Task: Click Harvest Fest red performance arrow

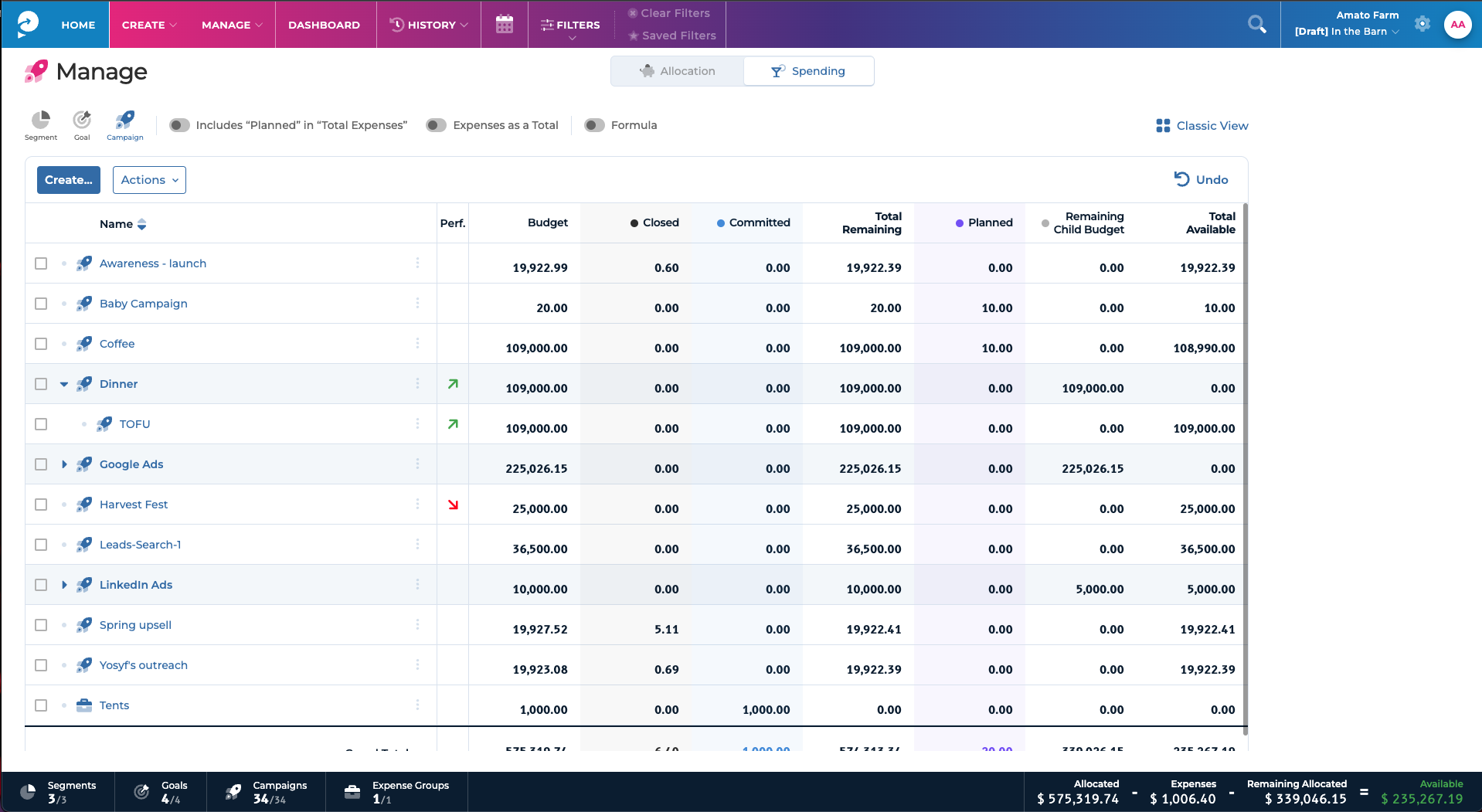Action: [453, 505]
